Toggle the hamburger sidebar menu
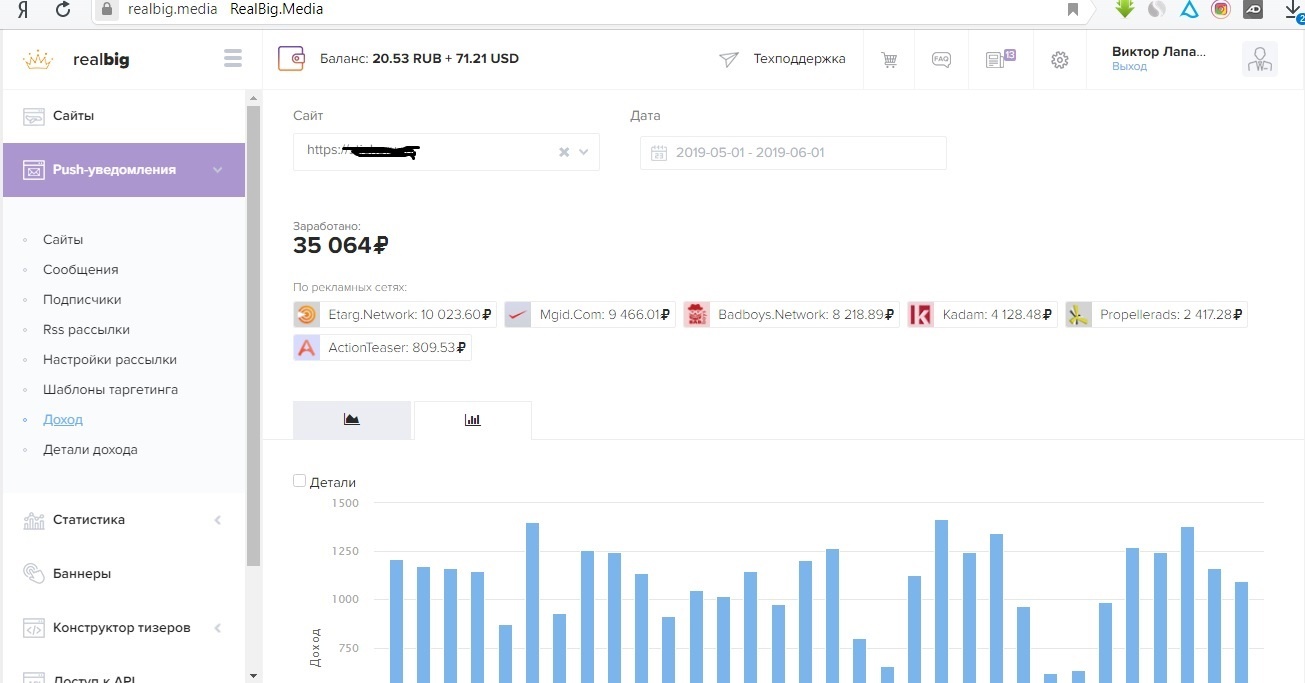The image size is (1305, 683). click(233, 59)
